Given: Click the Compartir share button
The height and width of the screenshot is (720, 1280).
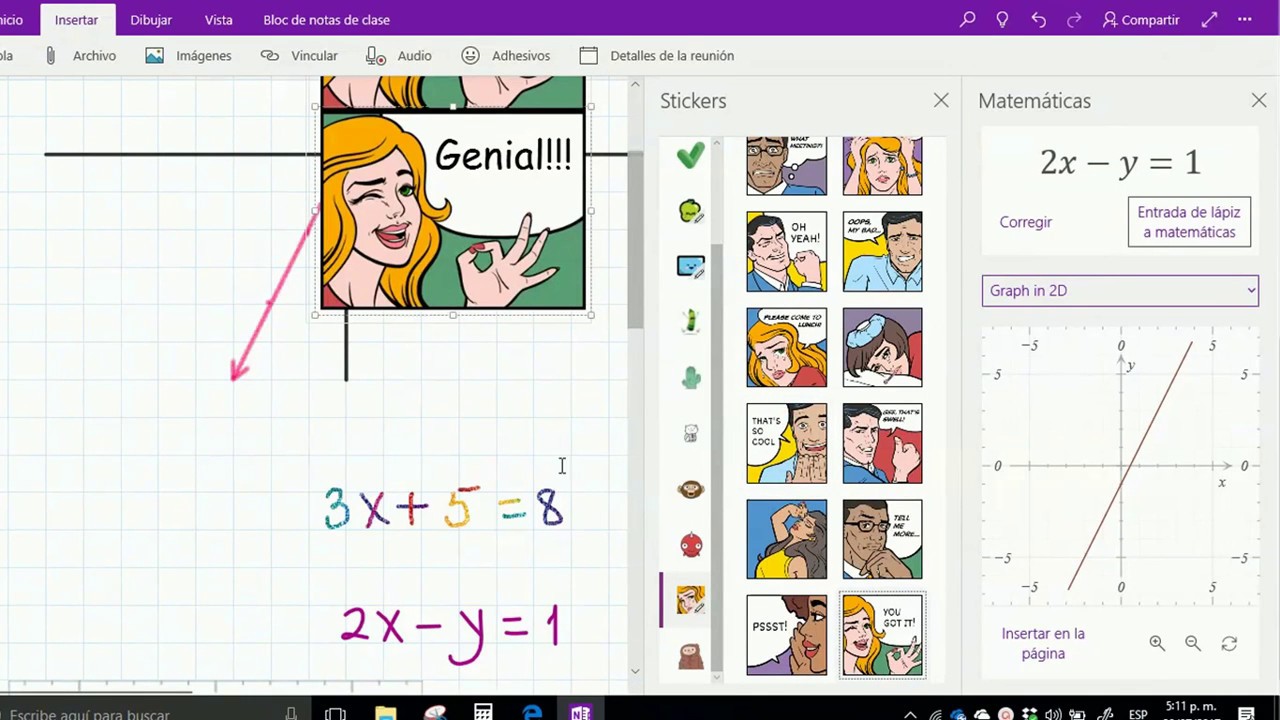Looking at the screenshot, I should click(1141, 20).
